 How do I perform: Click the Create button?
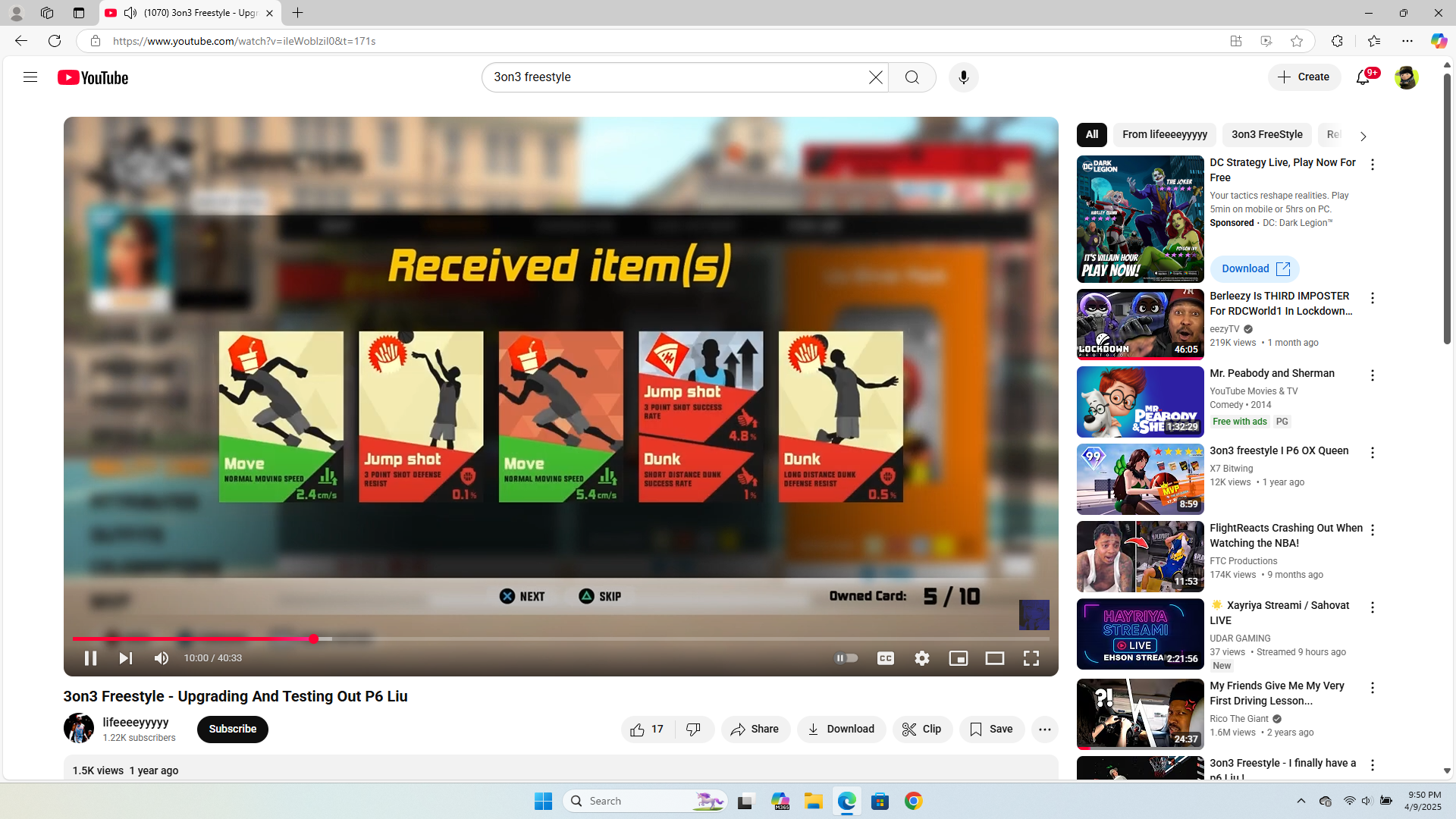point(1304,77)
